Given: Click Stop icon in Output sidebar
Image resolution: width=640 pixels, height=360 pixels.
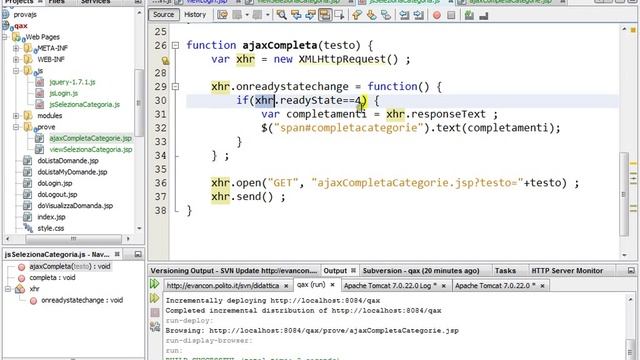Looking at the screenshot, I should 155,313.
